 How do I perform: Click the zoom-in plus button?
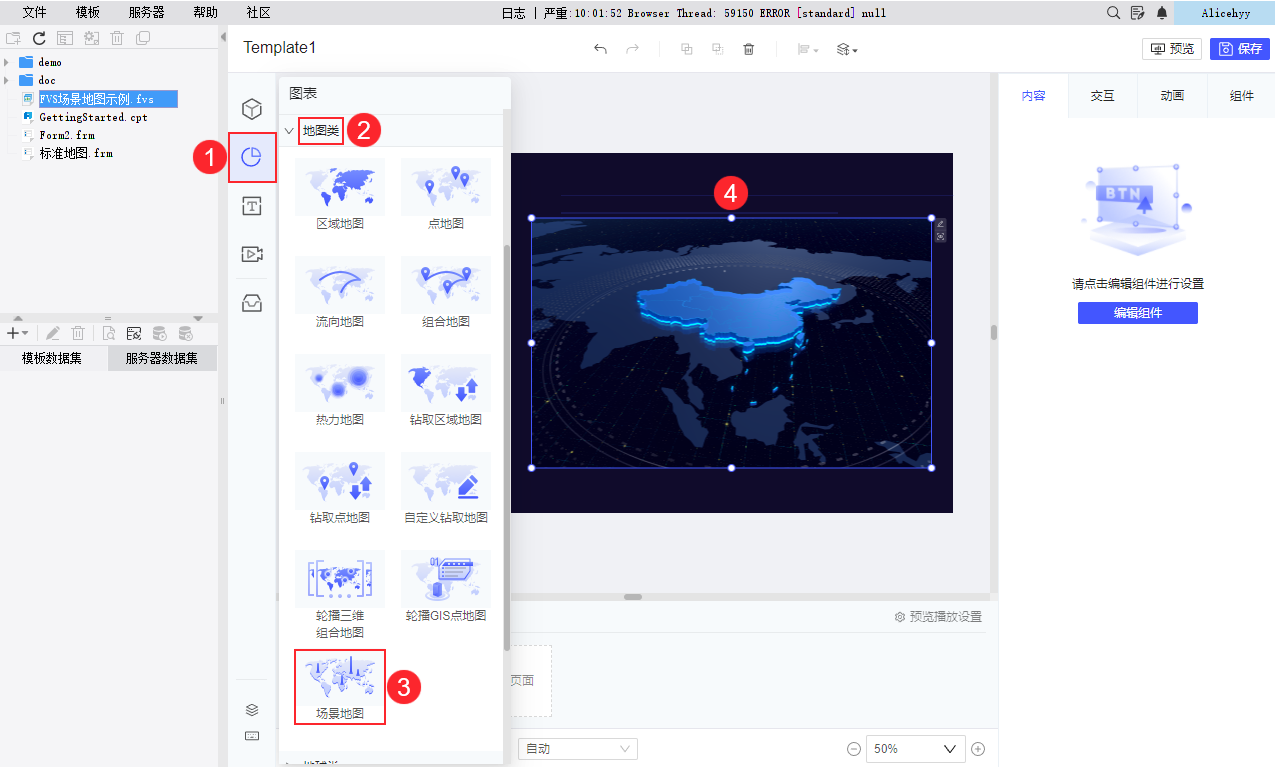pos(978,748)
